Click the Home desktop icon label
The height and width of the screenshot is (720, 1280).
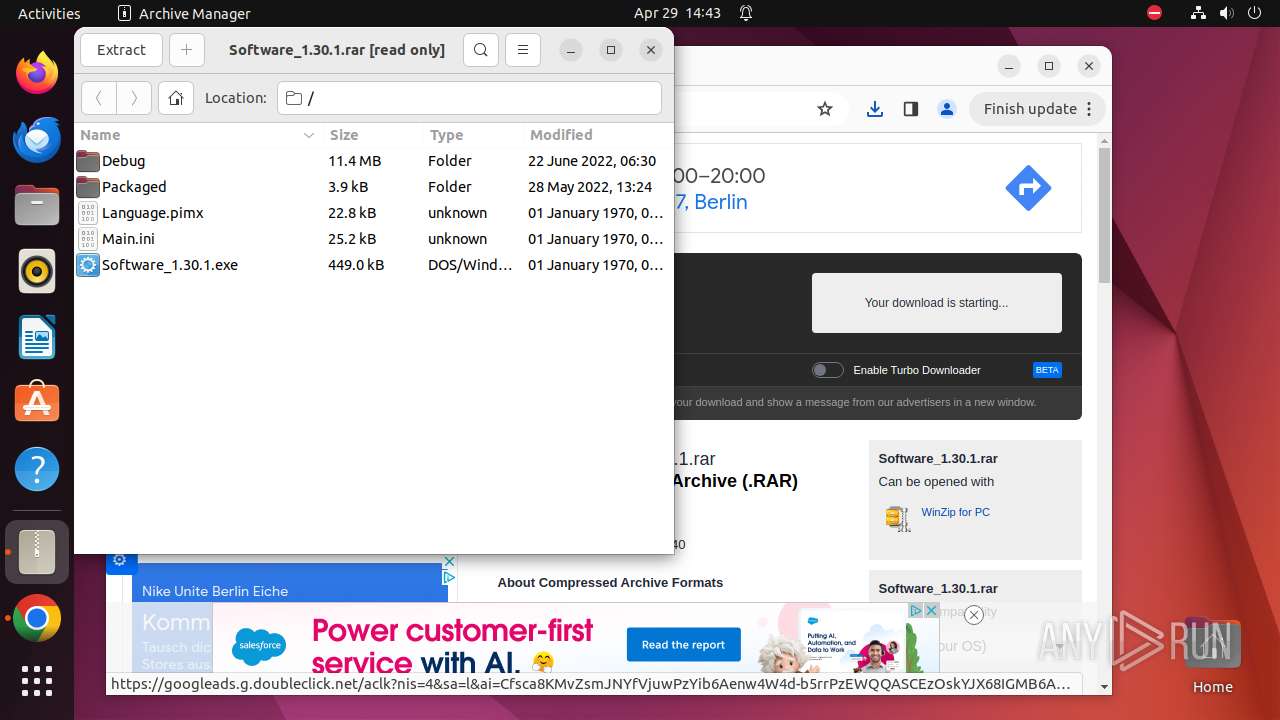tap(1212, 687)
